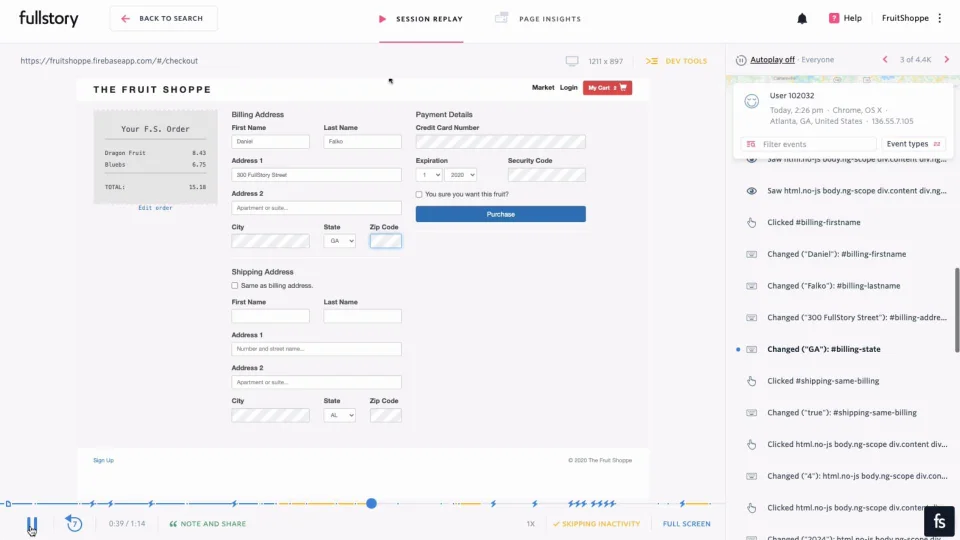Viewport: 960px width, 540px height.
Task: Go to next session arrow
Action: pos(947,60)
